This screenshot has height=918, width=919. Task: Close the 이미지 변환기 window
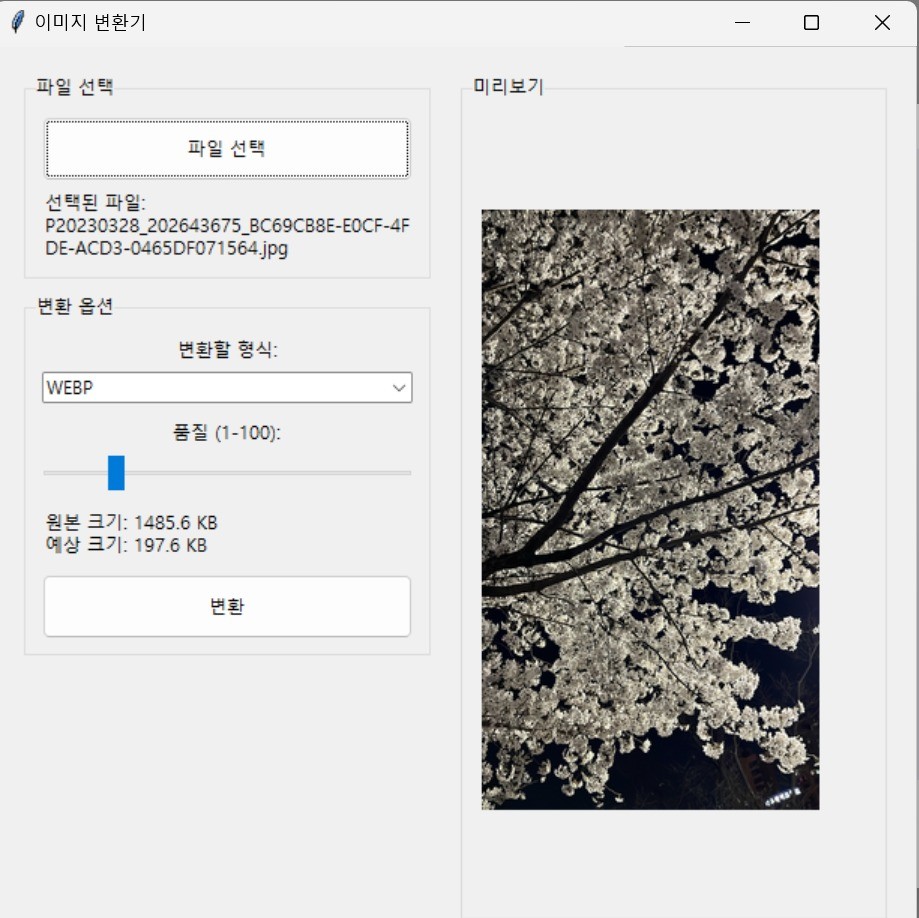click(x=881, y=23)
